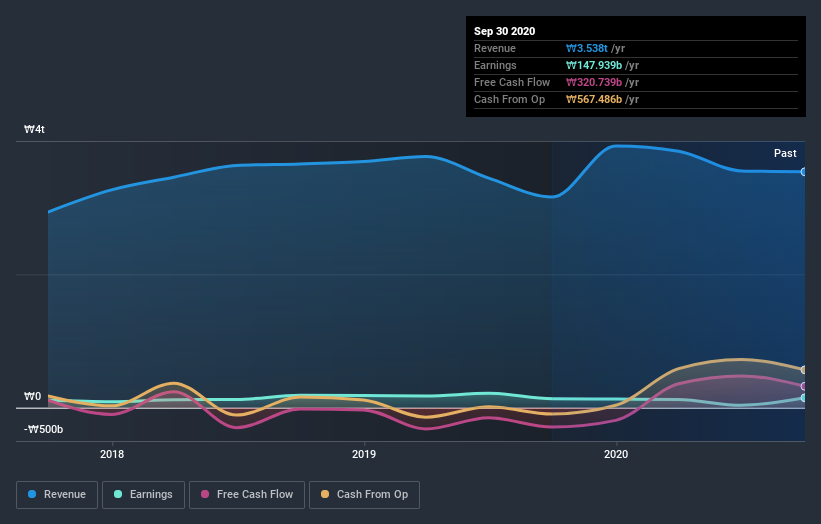
Task: Click the ₩3.538t revenue value
Action: [x=587, y=48]
